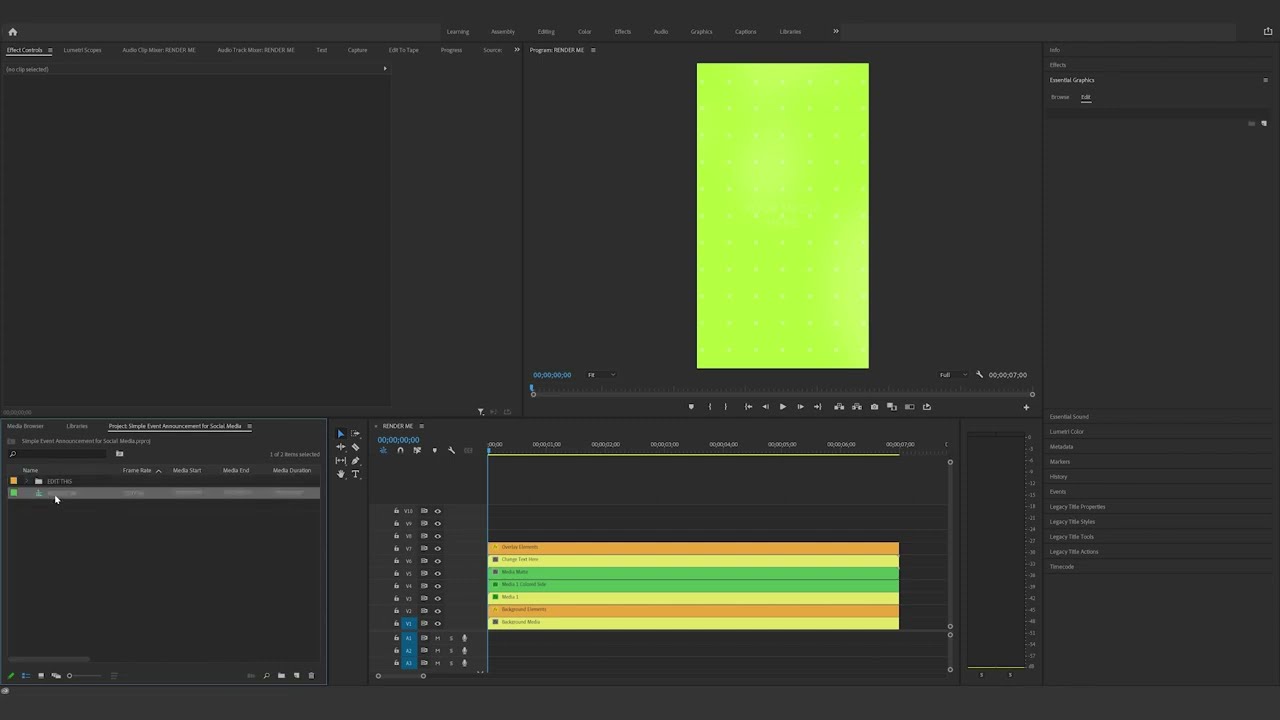Open the History panel
1280x720 pixels.
(x=1058, y=477)
